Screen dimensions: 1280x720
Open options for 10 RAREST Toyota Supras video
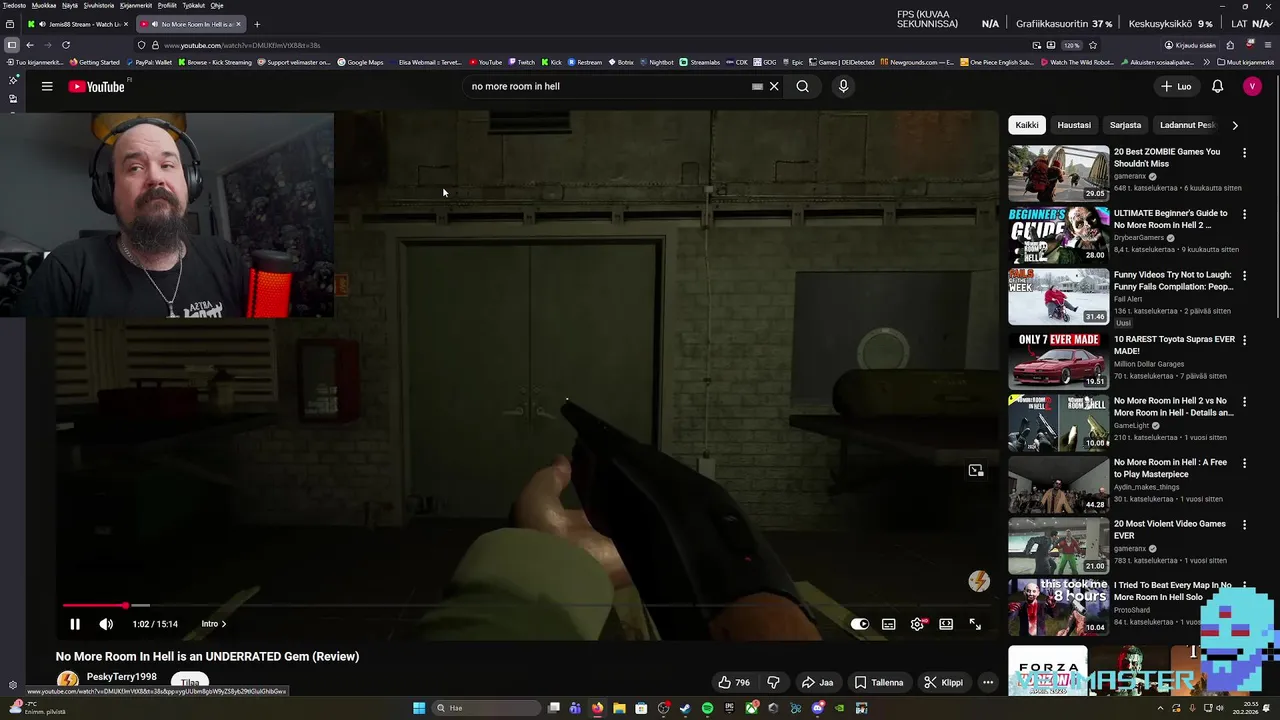click(1244, 340)
